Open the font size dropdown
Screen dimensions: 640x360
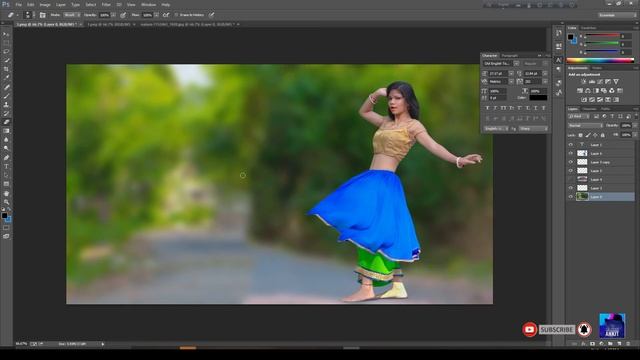[x=511, y=73]
